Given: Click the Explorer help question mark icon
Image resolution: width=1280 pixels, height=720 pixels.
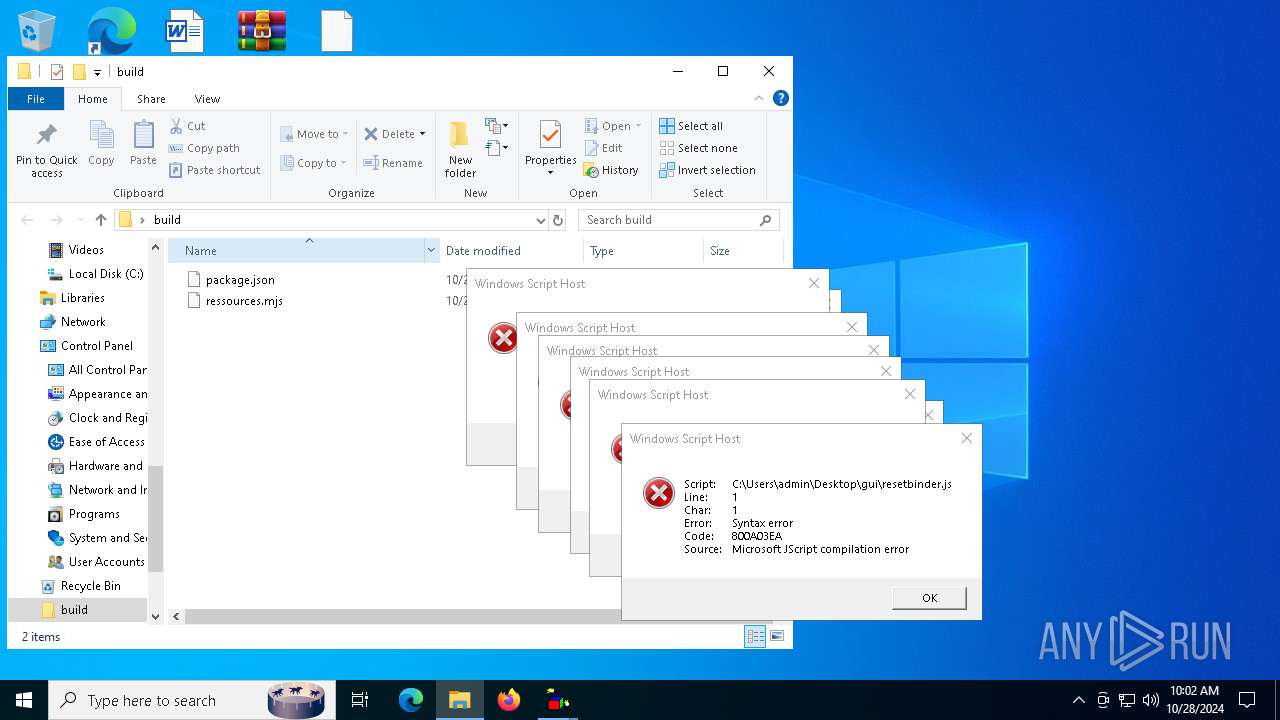Looking at the screenshot, I should [x=781, y=98].
